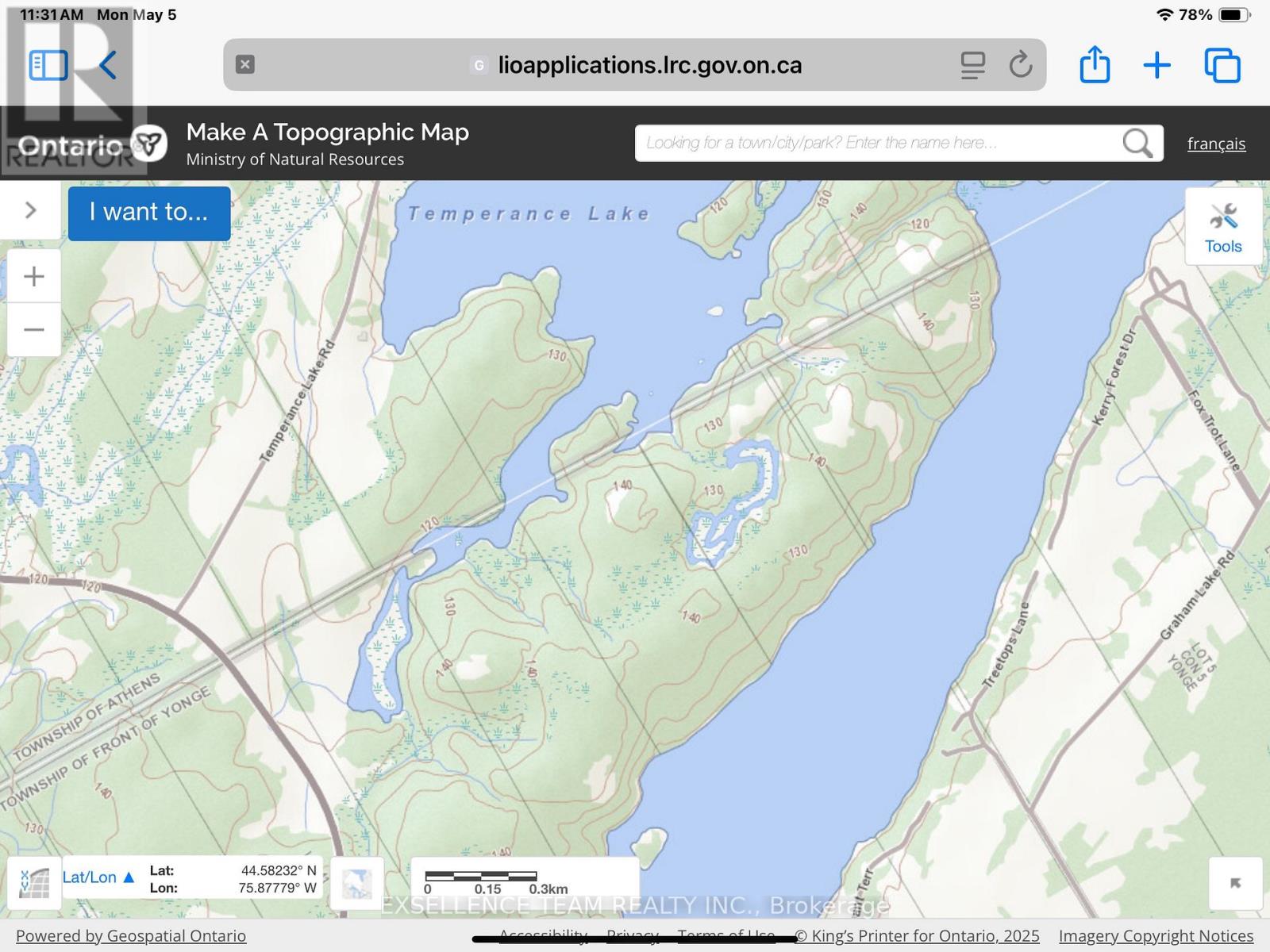Click the 'Ministry of Natural Resources' subtitle
Screen dimensions: 1270x952
[x=295, y=159]
